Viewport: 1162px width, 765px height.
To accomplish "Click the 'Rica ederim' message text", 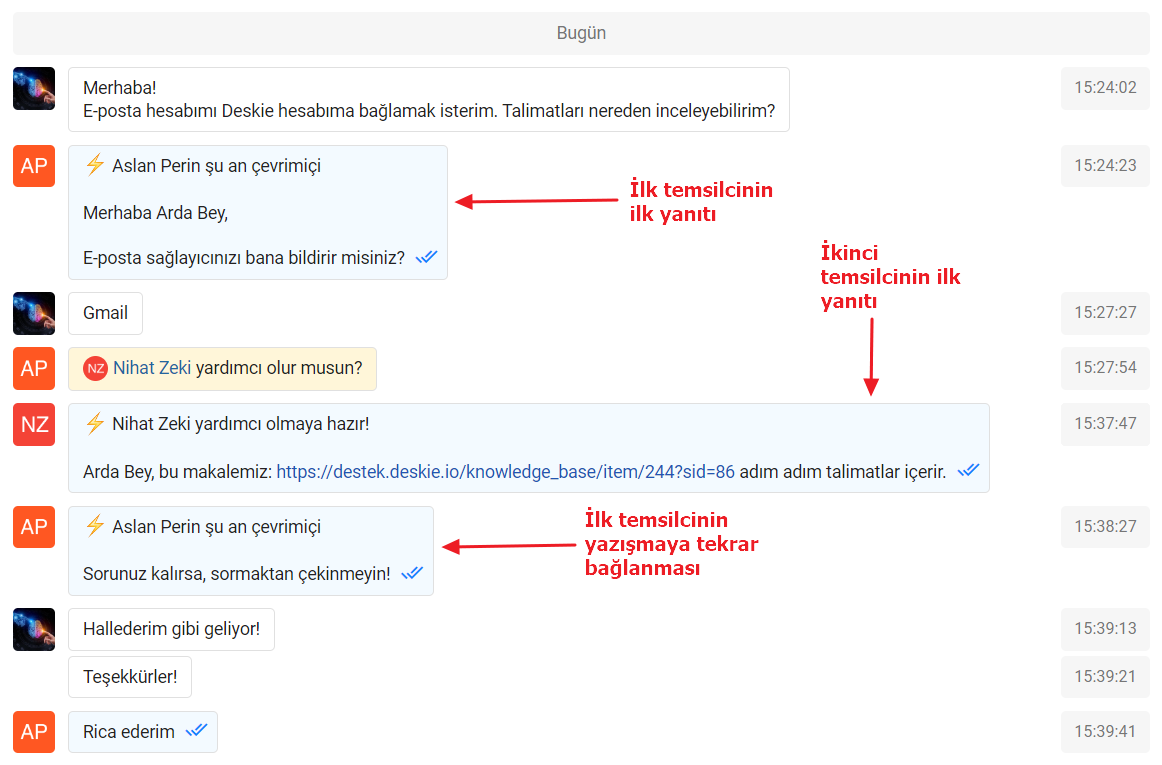I will [129, 732].
